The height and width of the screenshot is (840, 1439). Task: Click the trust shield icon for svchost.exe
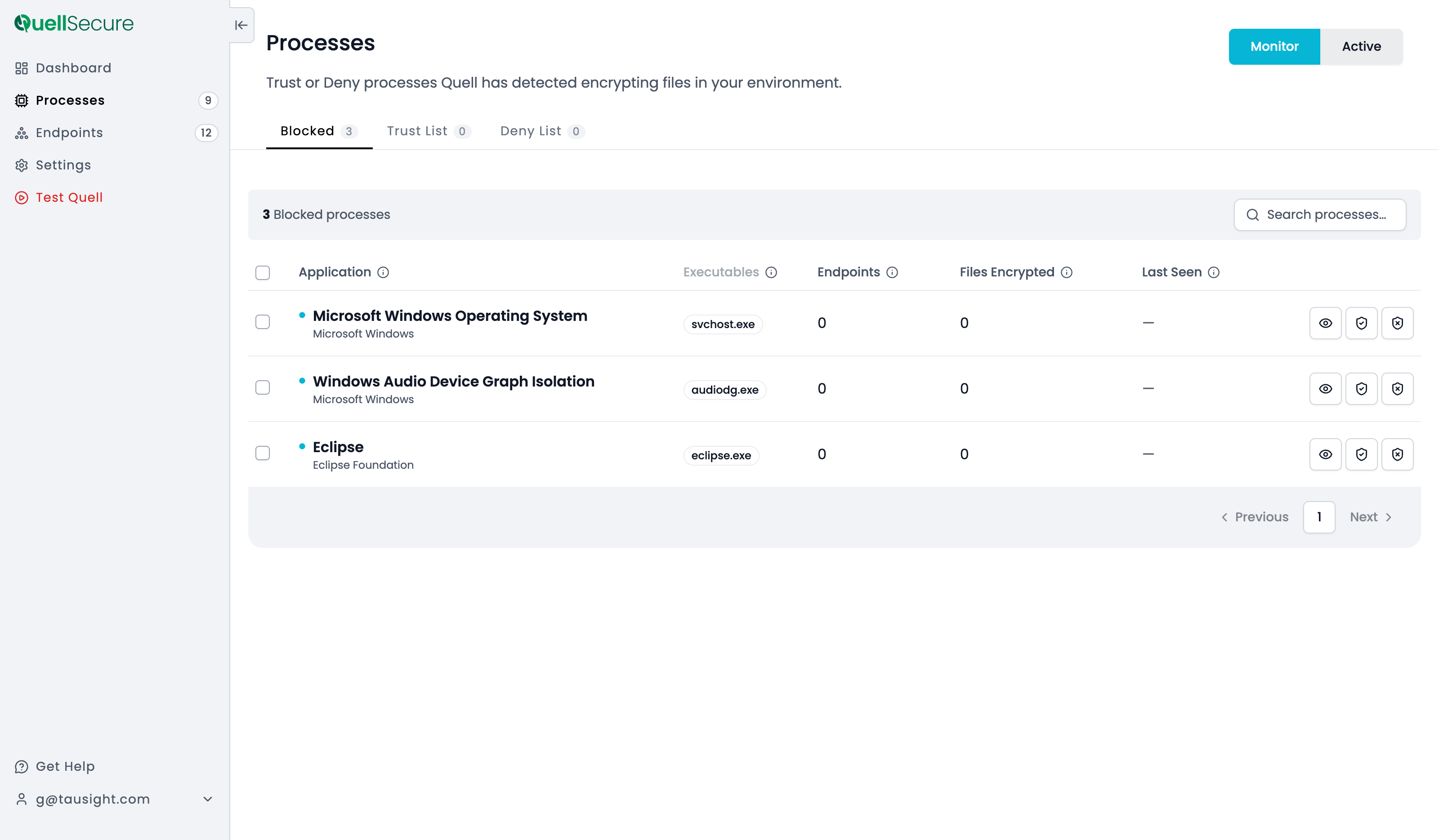(x=1361, y=323)
